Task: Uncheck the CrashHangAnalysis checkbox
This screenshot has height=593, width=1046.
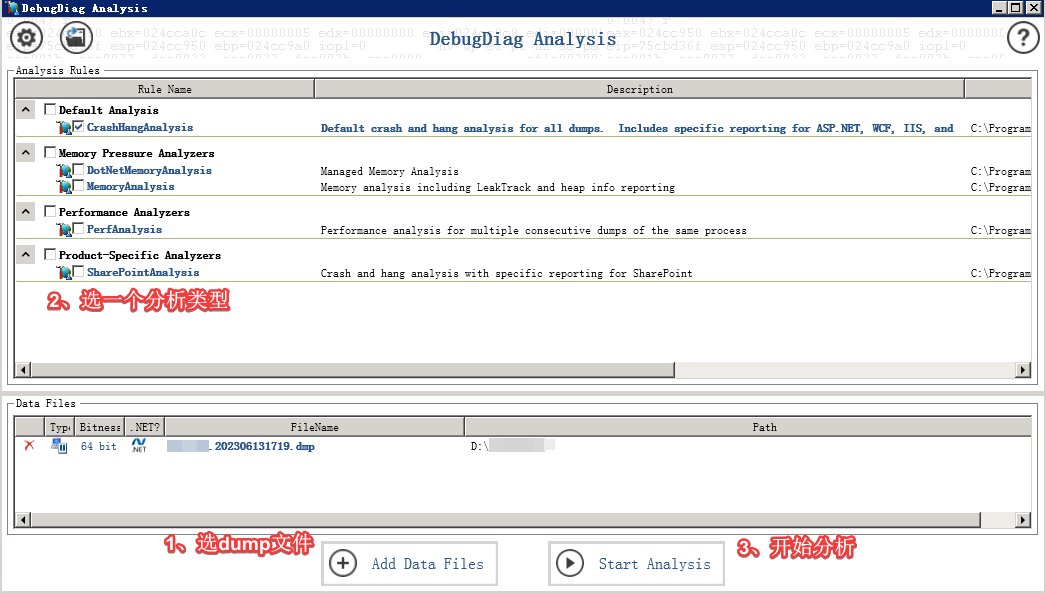Action: 78,126
